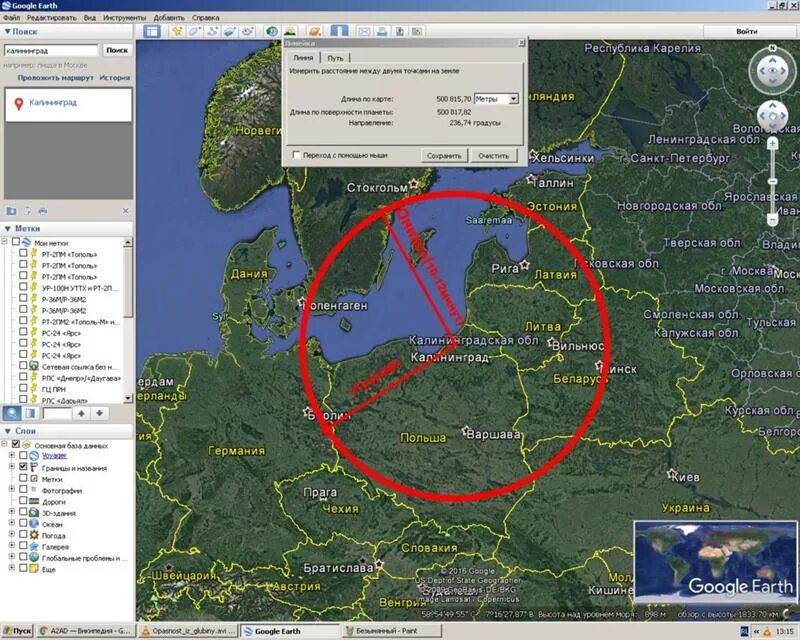800x640 pixels.
Task: Collapse the Слои panel triangle
Action: 7,431
